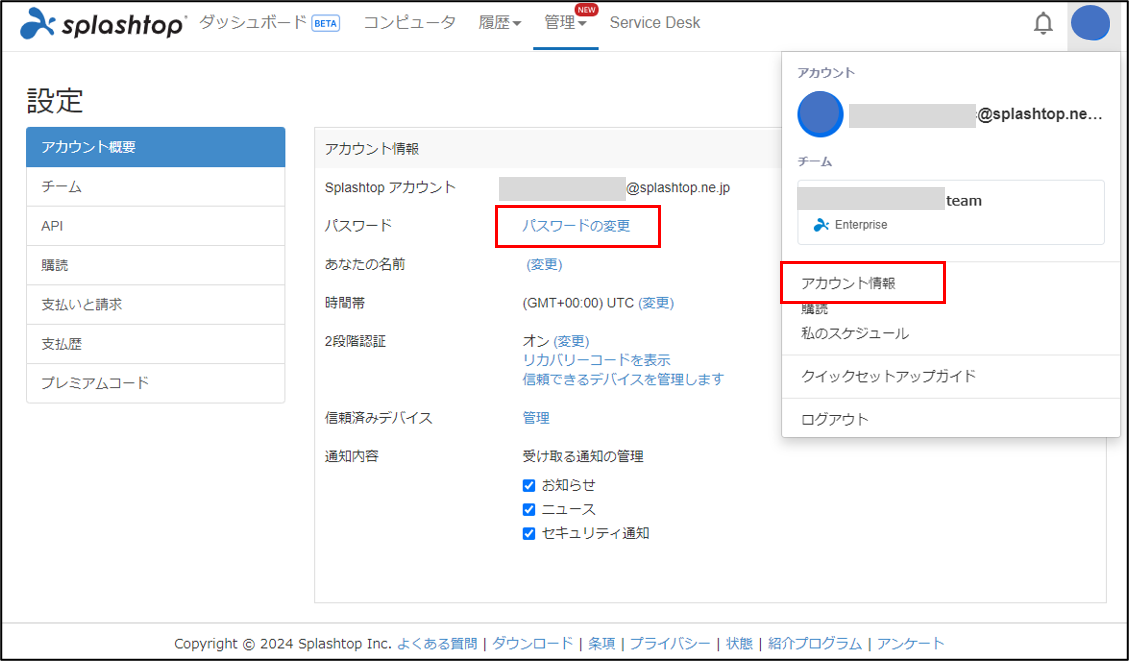The width and height of the screenshot is (1129, 661).
Task: Select the チーム sidebar tab
Action: pyautogui.click(x=156, y=186)
